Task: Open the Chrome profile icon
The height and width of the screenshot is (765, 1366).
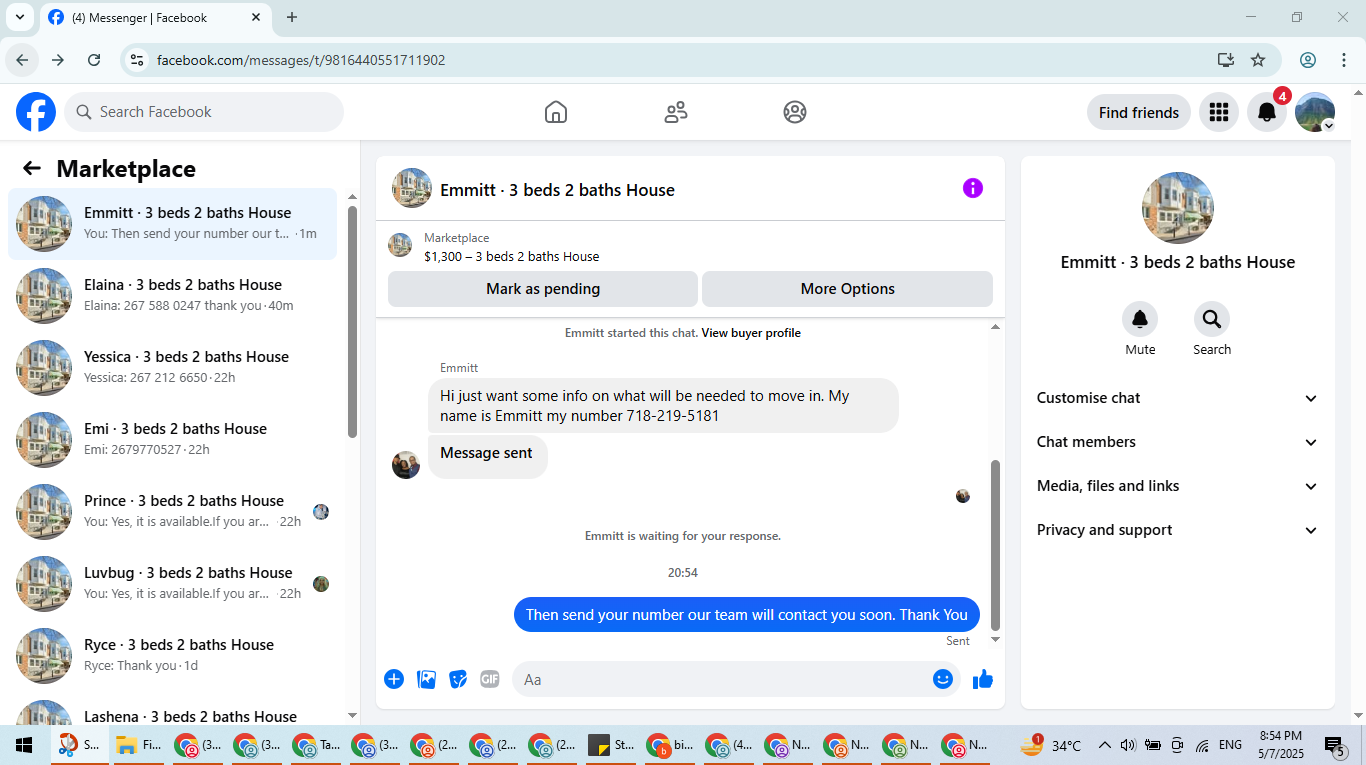Action: (x=1308, y=60)
